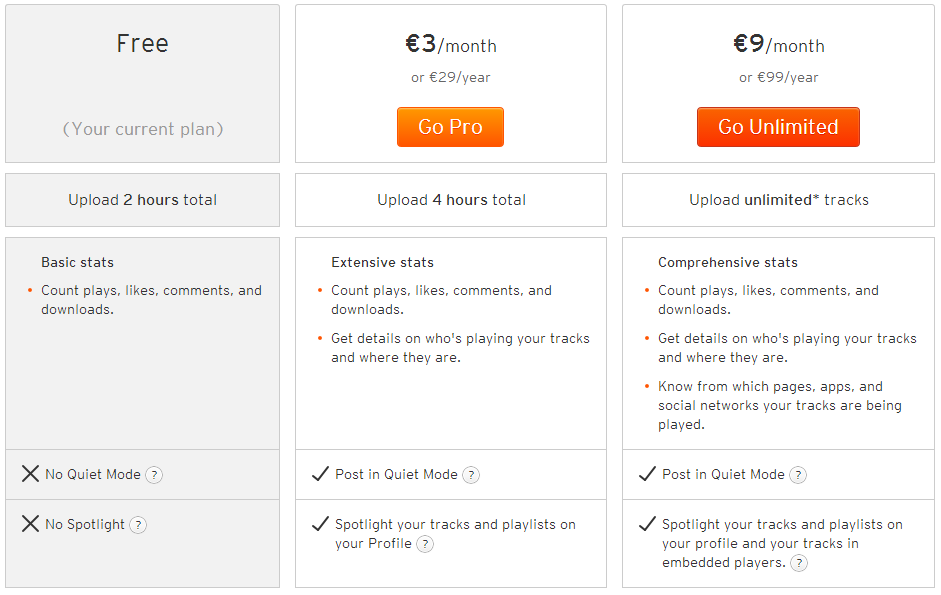Click checkmark beside Pro Spotlight your tracks

pos(320,524)
